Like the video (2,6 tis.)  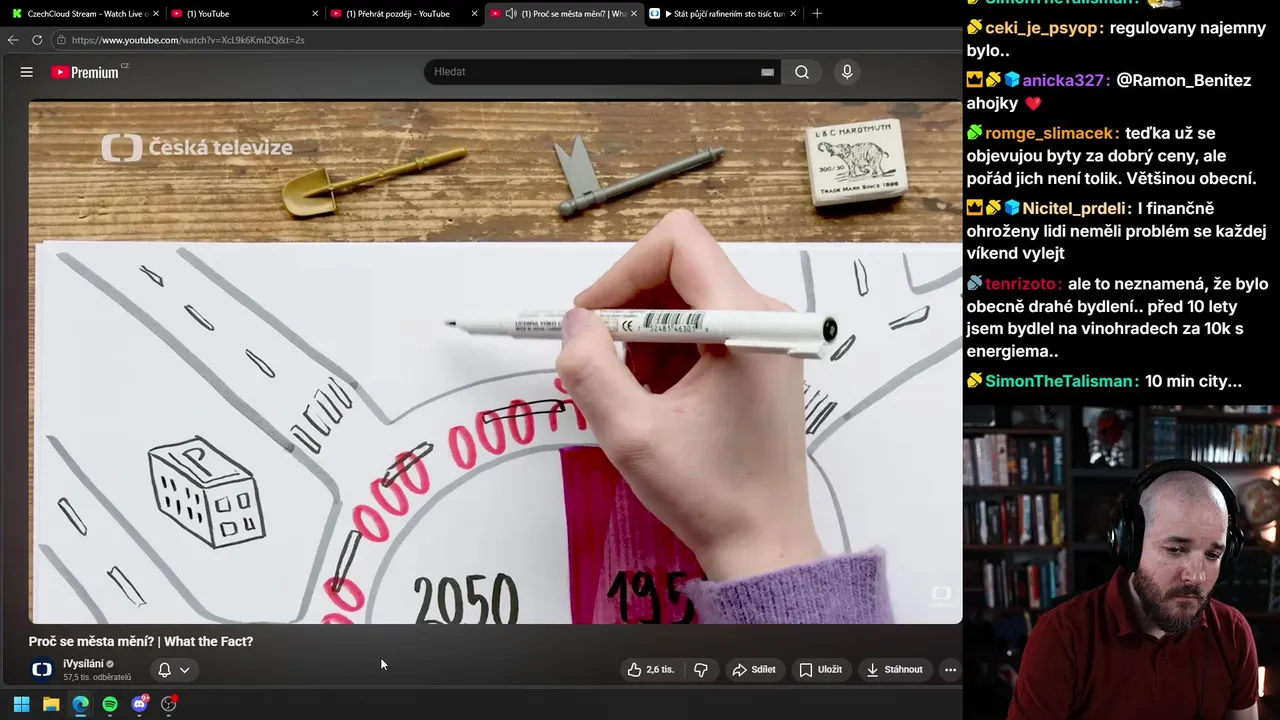pyautogui.click(x=651, y=670)
